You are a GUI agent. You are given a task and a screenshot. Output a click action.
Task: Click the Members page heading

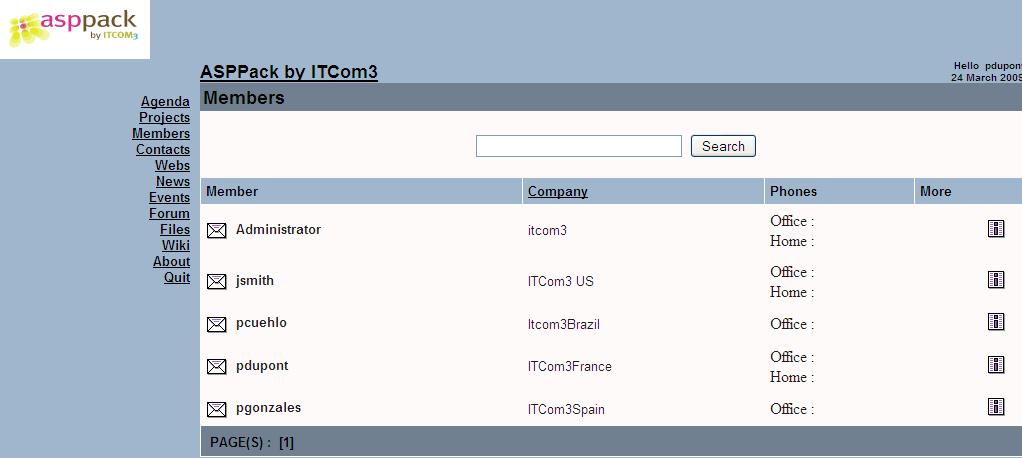(244, 98)
